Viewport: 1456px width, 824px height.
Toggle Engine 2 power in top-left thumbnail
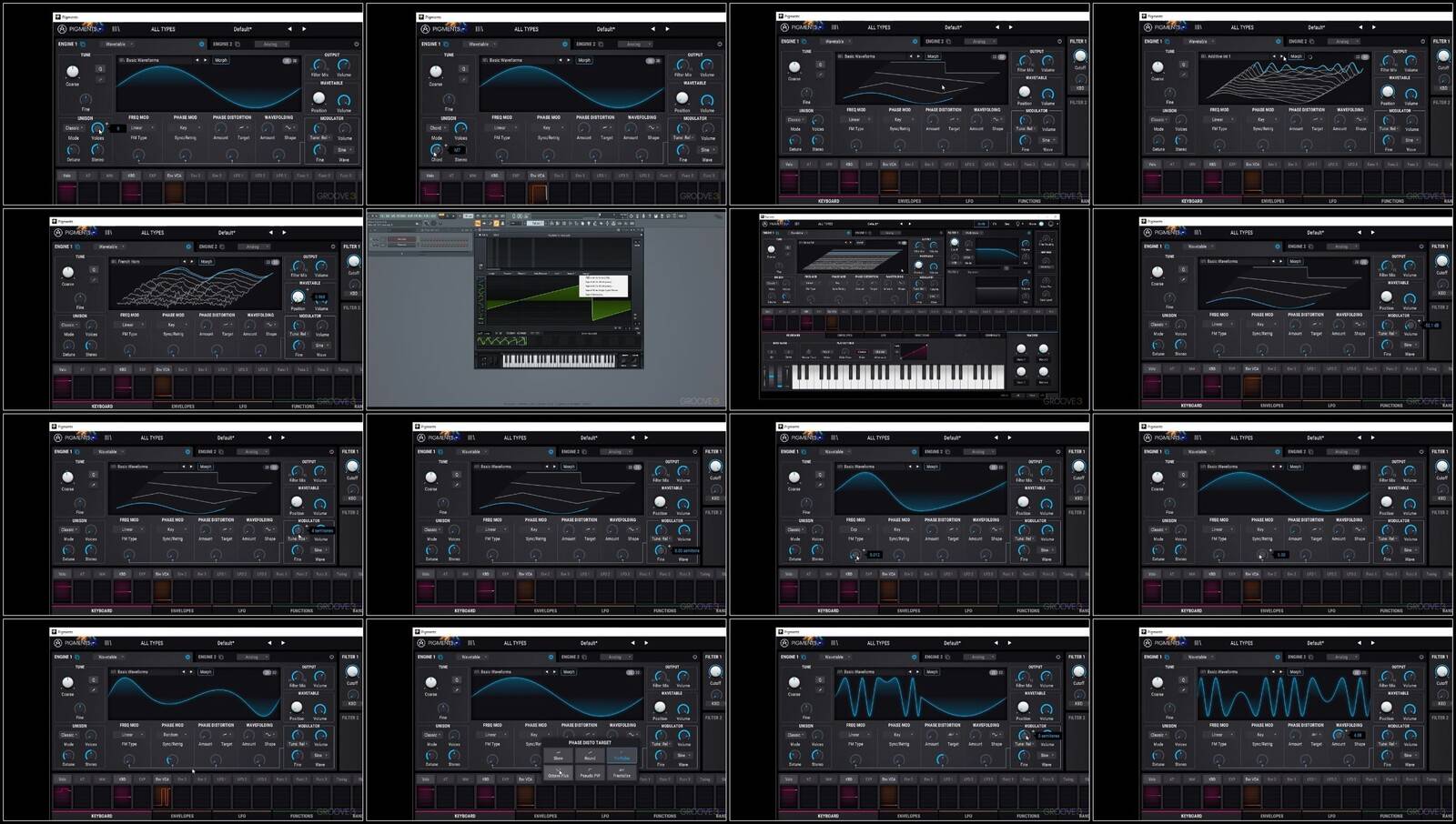[356, 44]
